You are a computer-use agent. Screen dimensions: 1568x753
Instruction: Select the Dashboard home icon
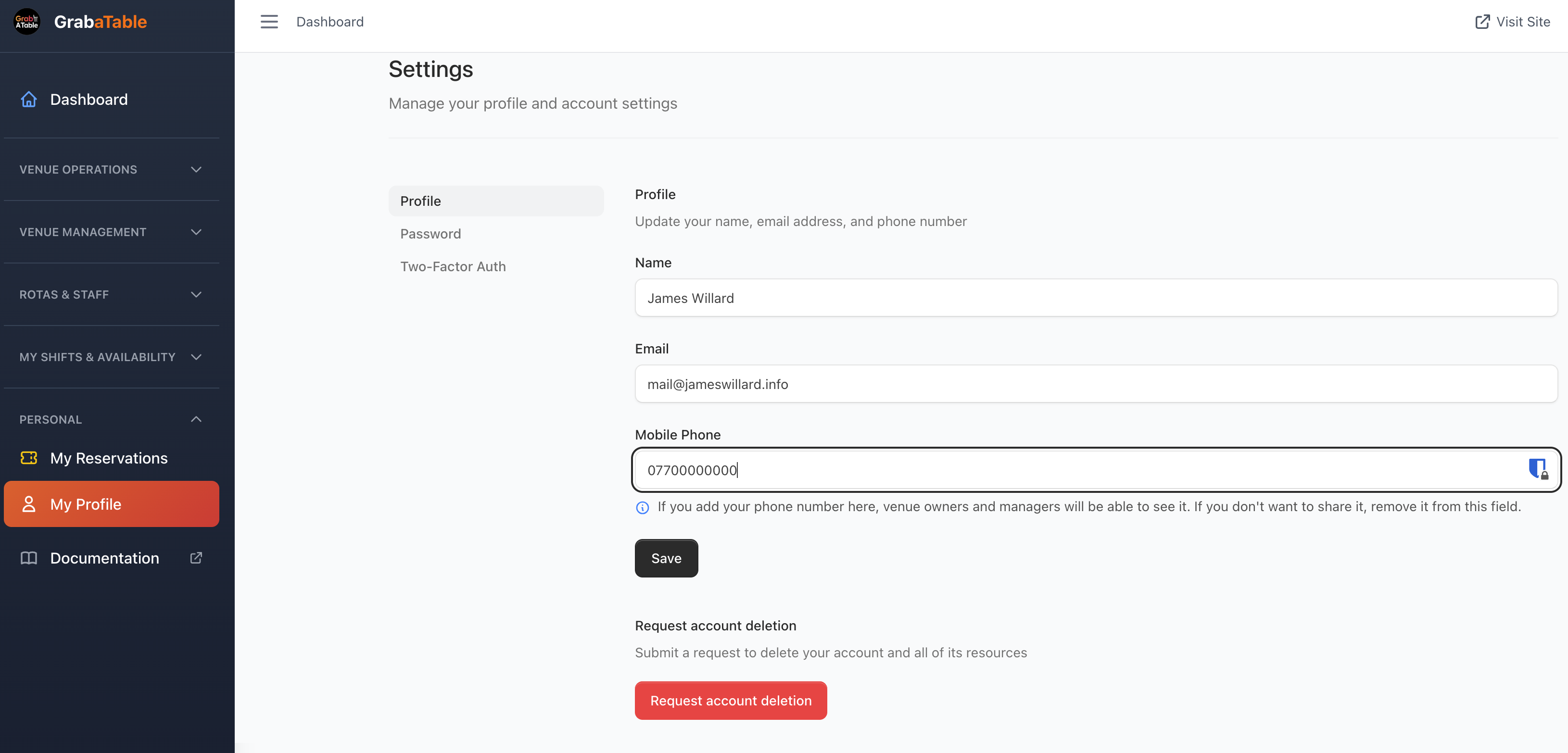coord(28,99)
